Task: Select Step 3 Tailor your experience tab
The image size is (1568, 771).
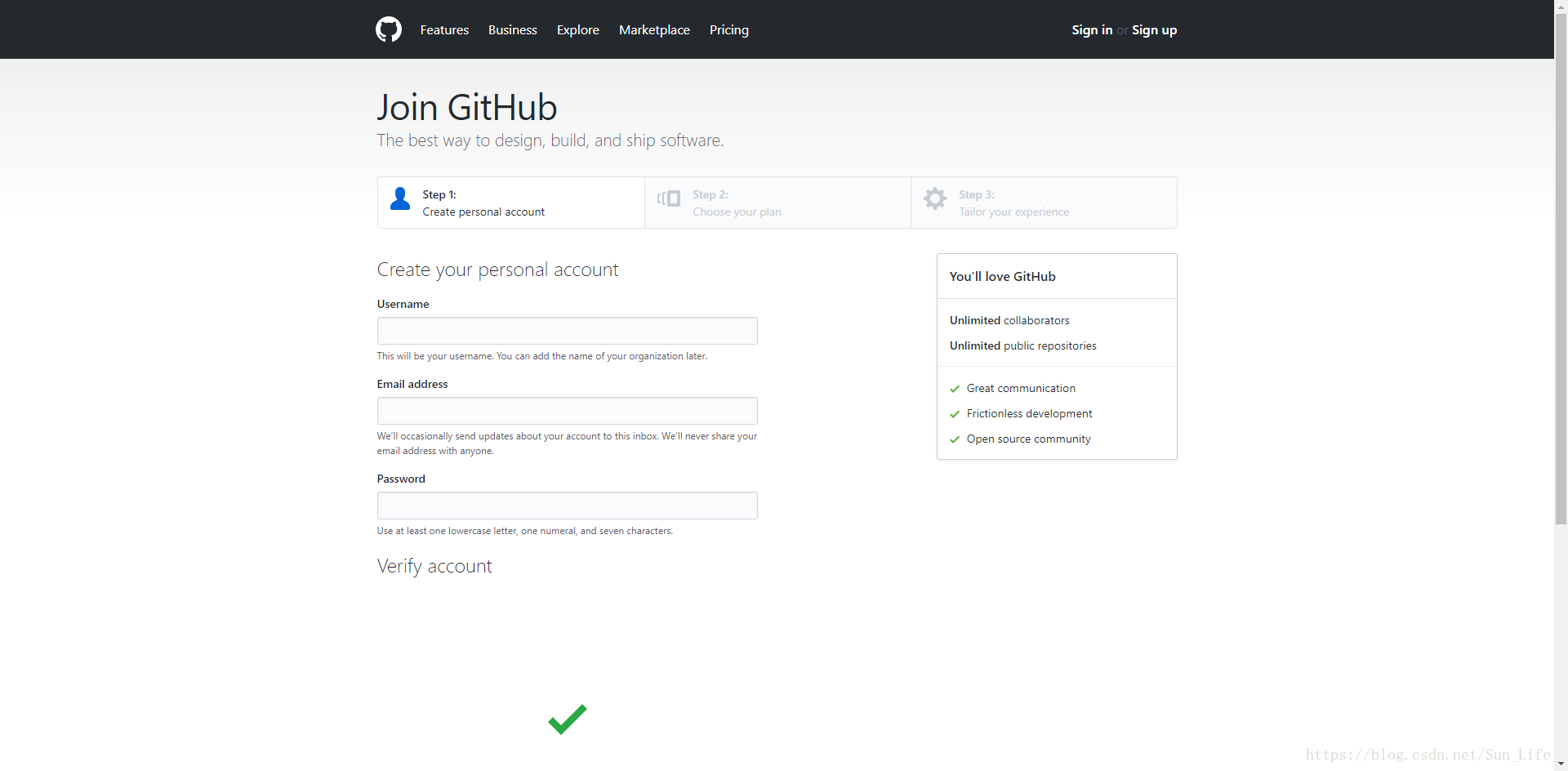Action: click(x=1044, y=203)
